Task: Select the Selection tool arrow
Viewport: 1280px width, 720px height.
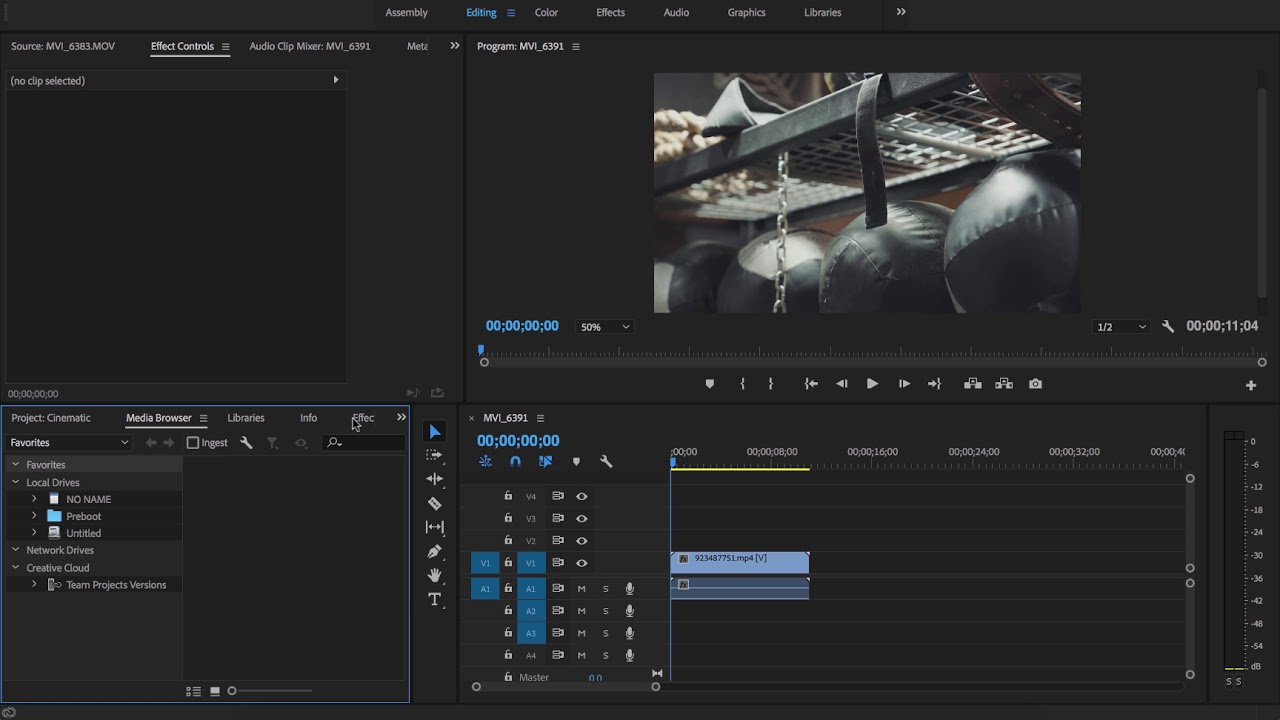Action: [434, 431]
